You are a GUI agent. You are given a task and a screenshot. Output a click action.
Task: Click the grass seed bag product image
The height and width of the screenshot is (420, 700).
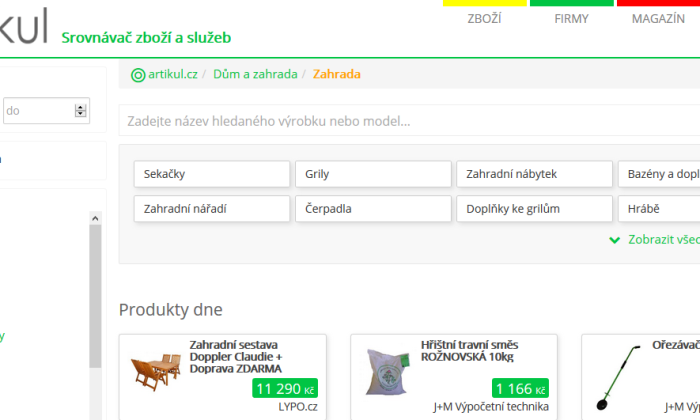coord(388,372)
